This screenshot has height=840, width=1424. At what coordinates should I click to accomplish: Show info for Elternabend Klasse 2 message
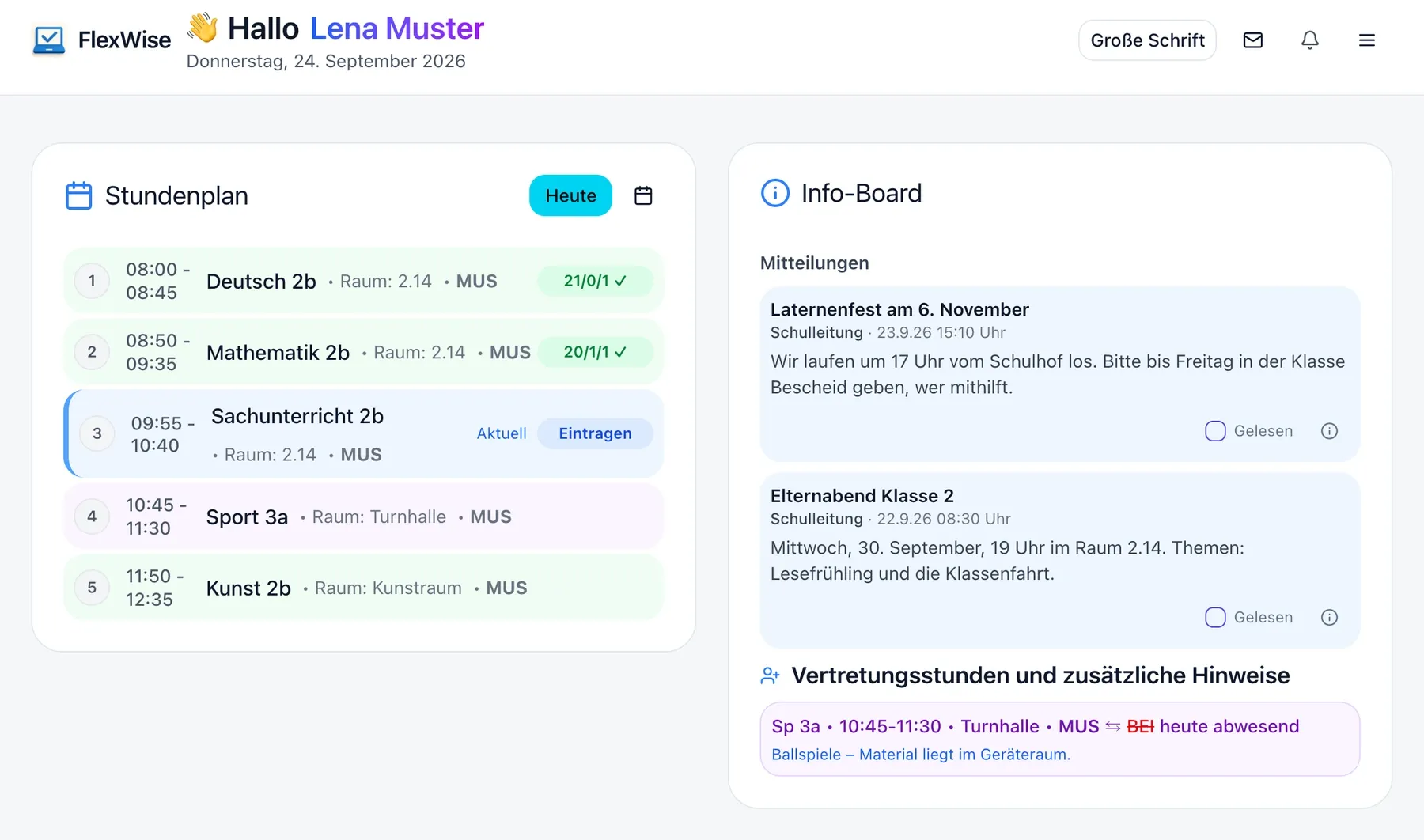1329,618
